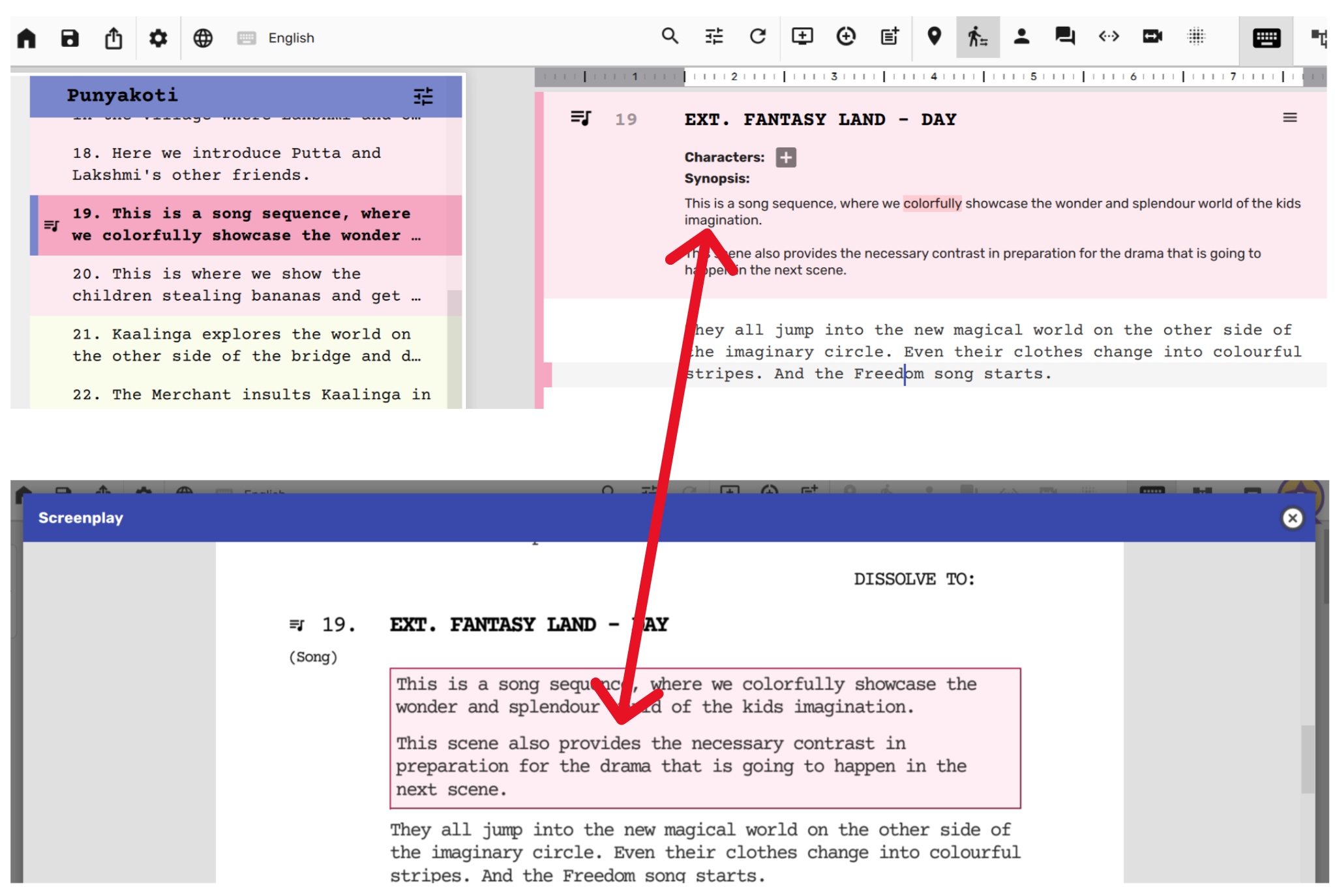Open settings gear icon

tap(158, 38)
